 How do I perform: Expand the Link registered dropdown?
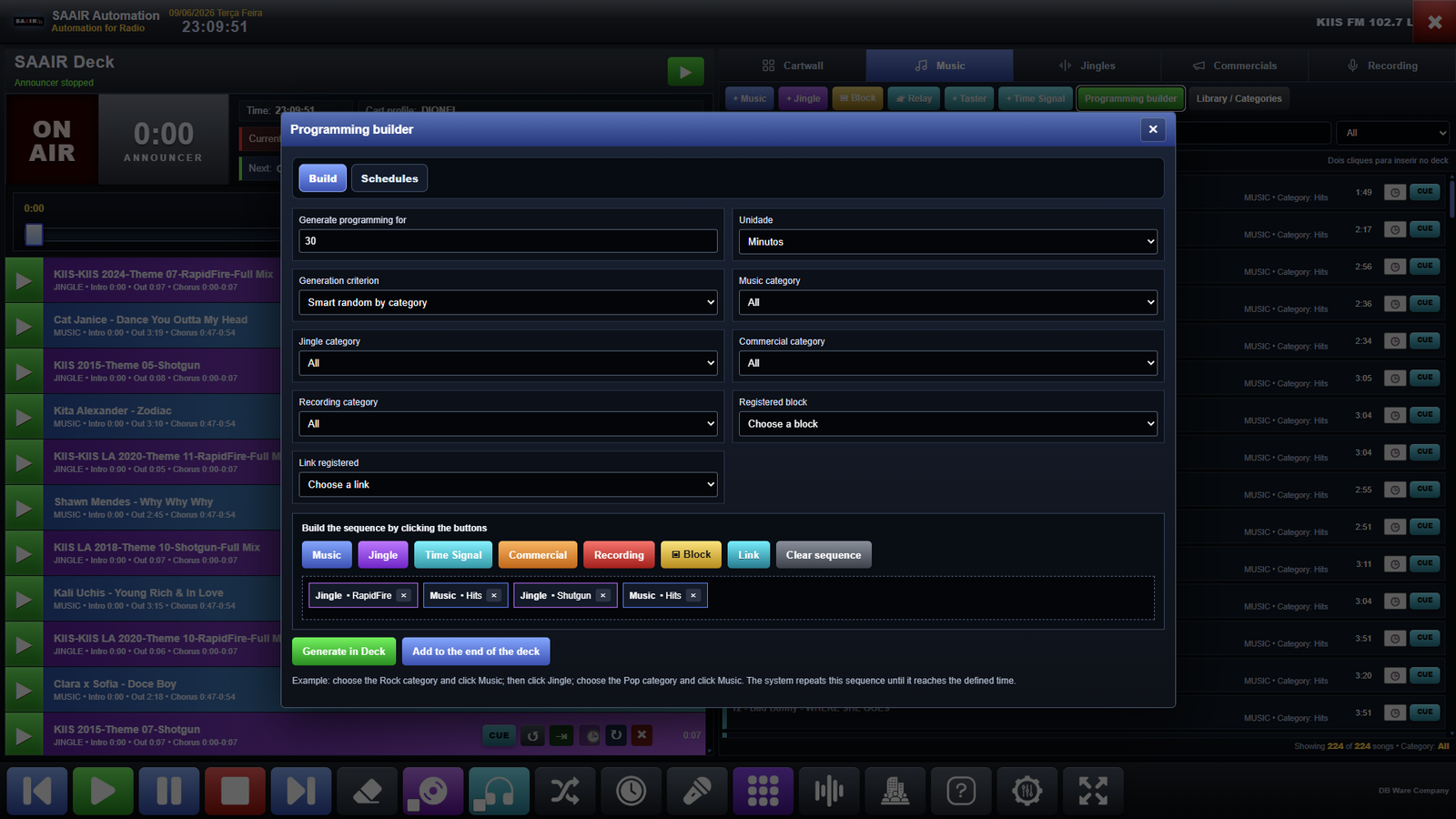(508, 484)
